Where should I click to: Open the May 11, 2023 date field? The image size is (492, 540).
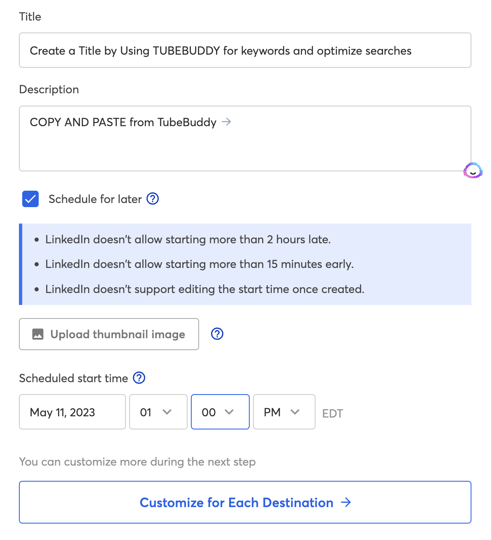(72, 412)
